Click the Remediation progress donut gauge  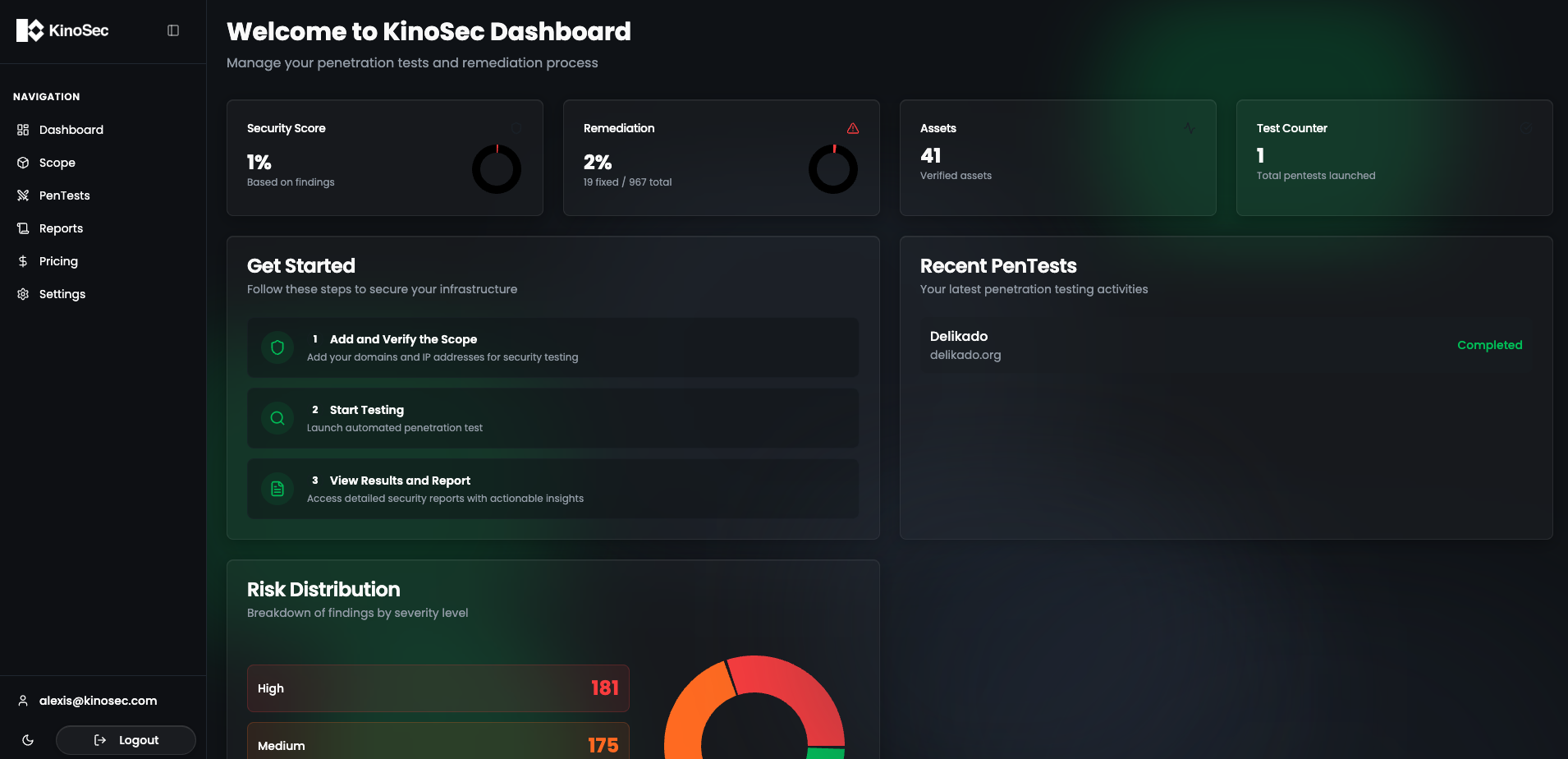833,169
